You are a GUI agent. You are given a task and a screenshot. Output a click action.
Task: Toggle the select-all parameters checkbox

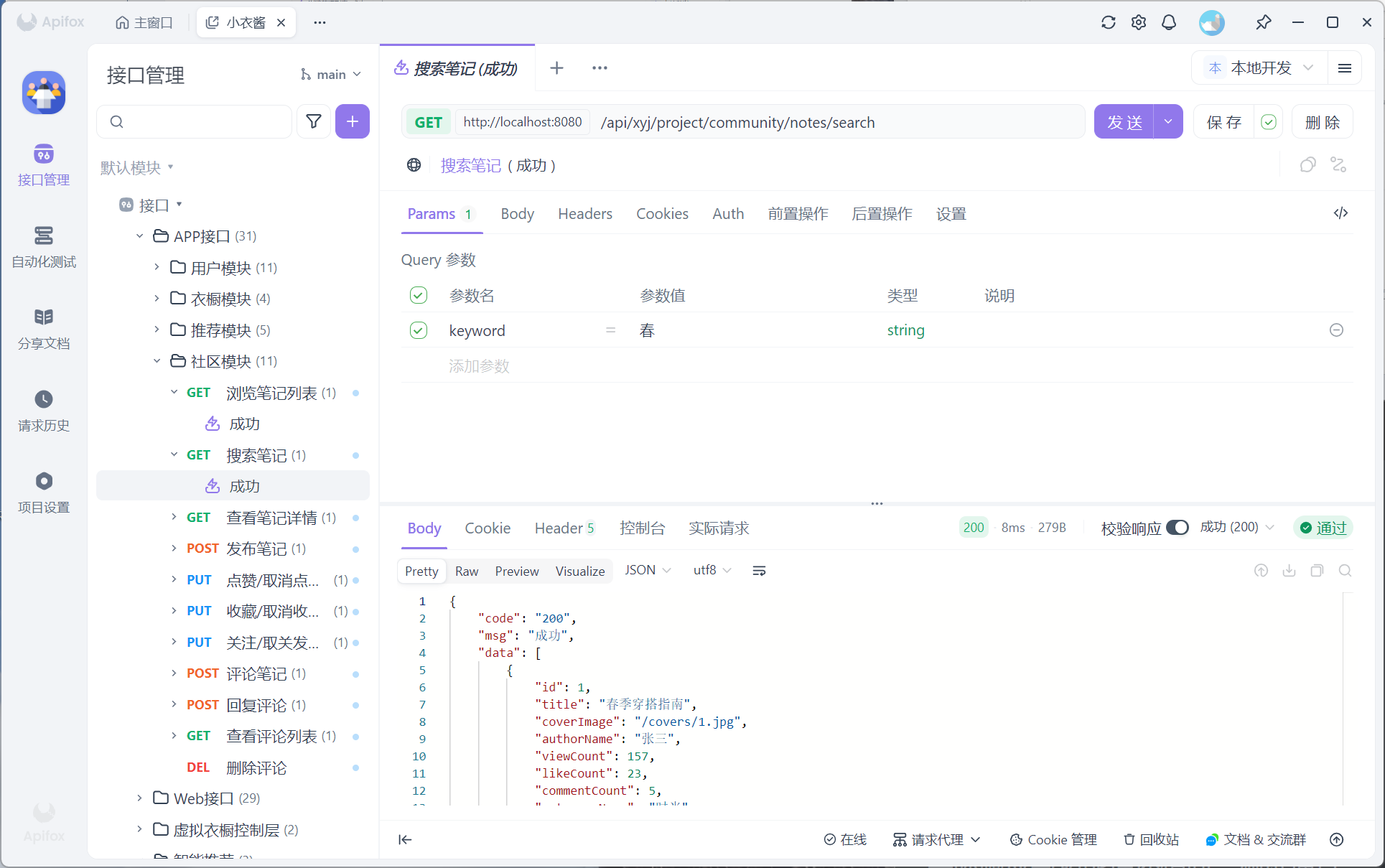(419, 295)
